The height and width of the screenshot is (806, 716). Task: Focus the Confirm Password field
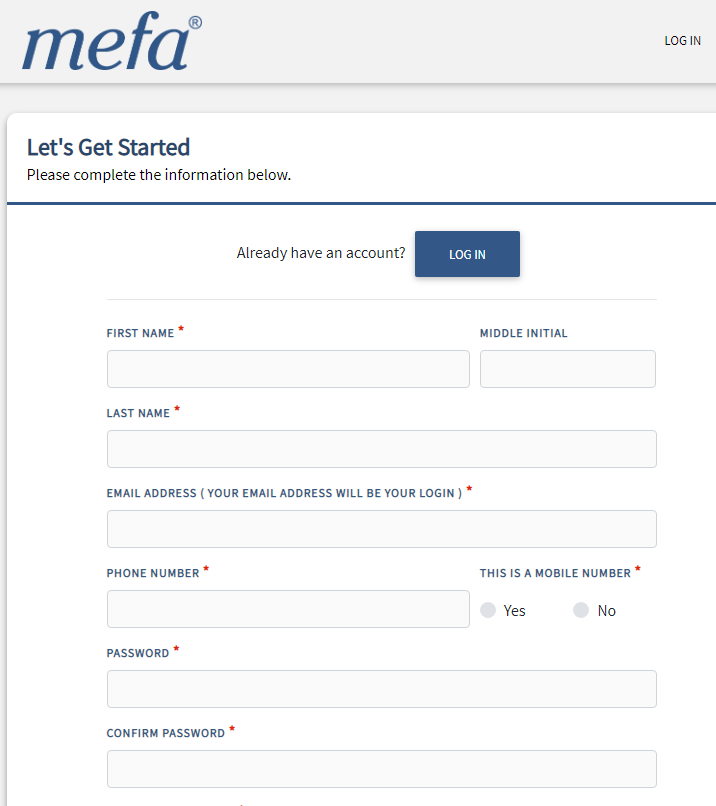click(x=381, y=769)
